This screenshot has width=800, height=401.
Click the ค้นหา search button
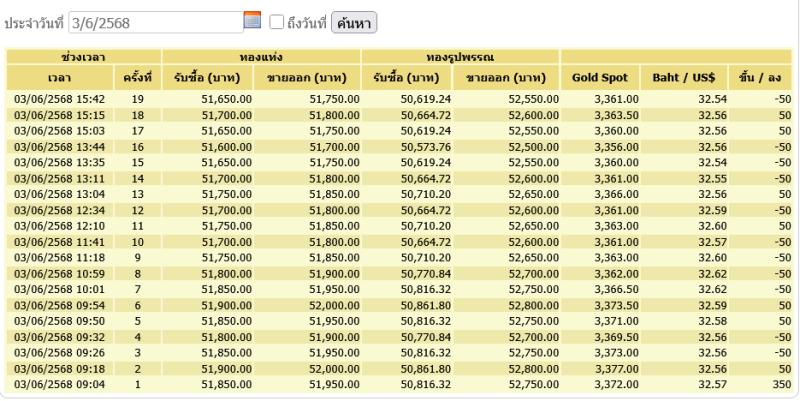click(x=354, y=22)
